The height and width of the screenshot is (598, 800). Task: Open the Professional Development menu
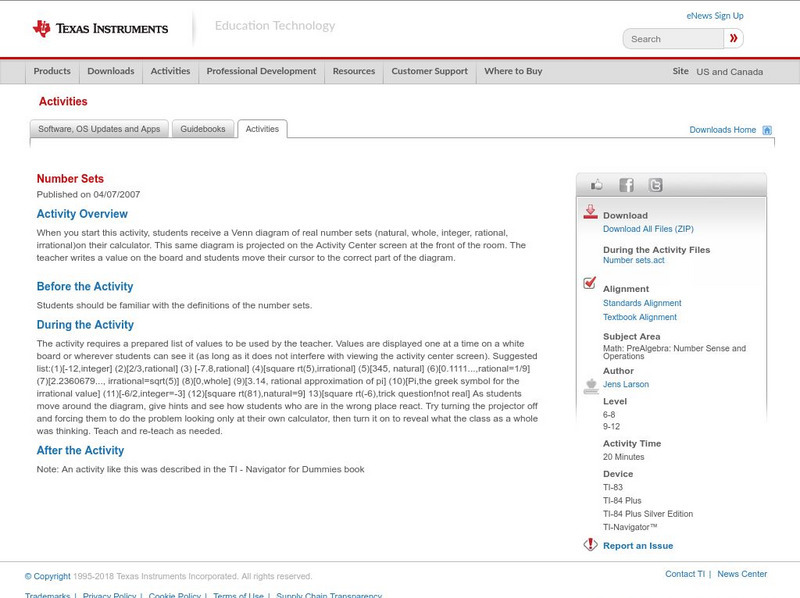pyautogui.click(x=261, y=71)
